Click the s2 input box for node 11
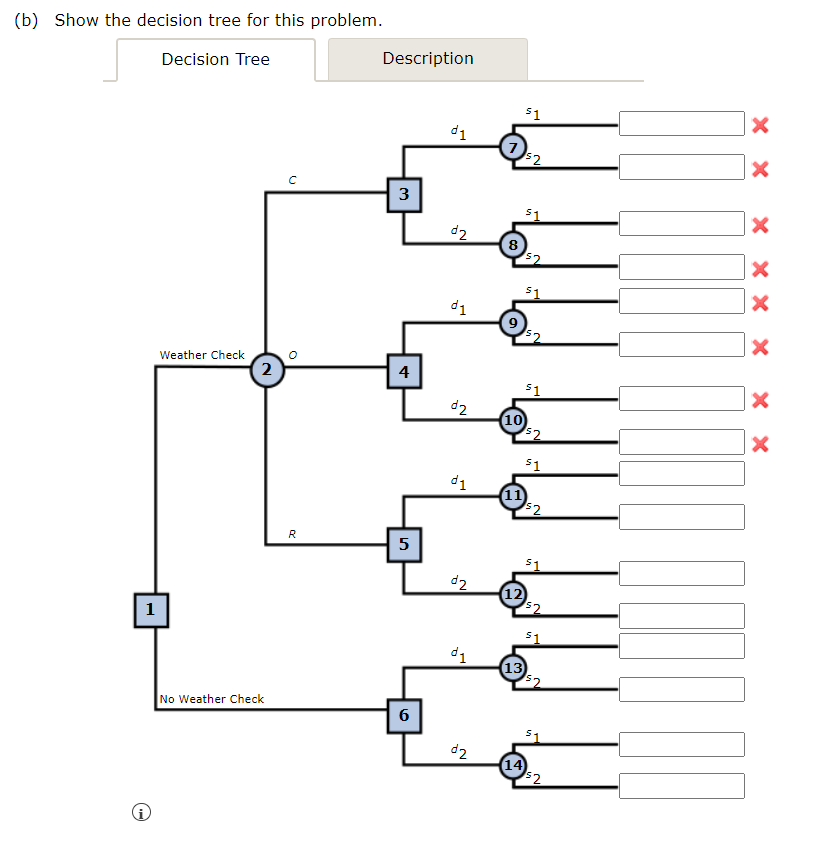 (681, 517)
